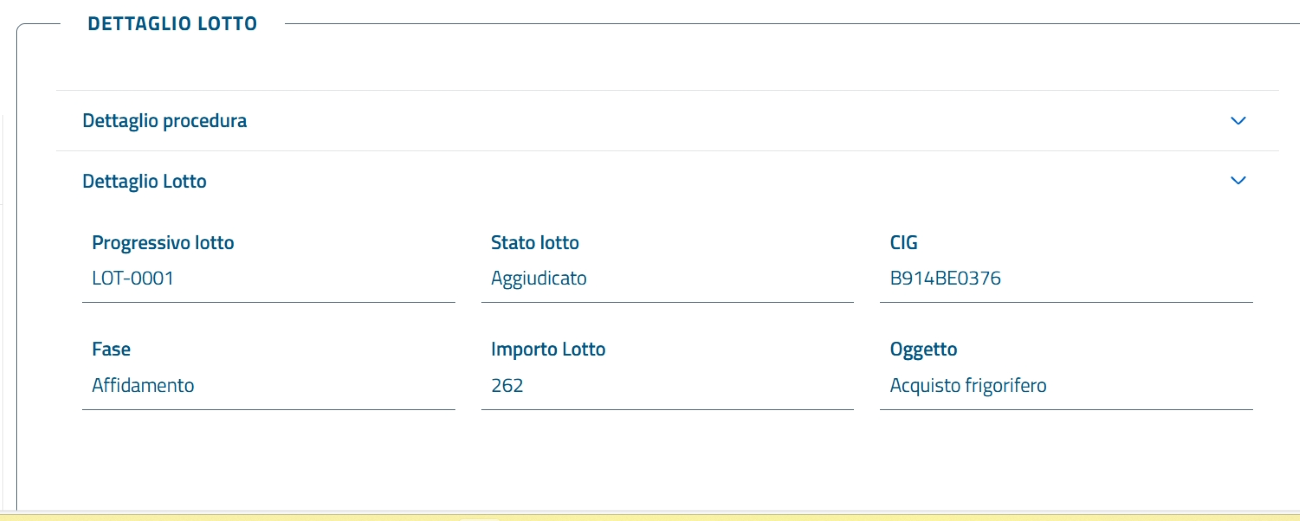Select the Aggiudicato stato lotto field
The width and height of the screenshot is (1300, 521).
click(x=667, y=279)
